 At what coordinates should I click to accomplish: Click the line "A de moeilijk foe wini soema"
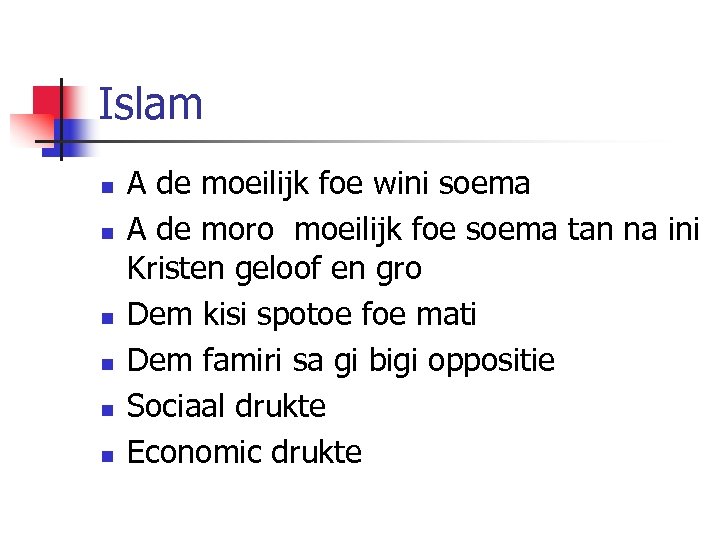(x=328, y=184)
